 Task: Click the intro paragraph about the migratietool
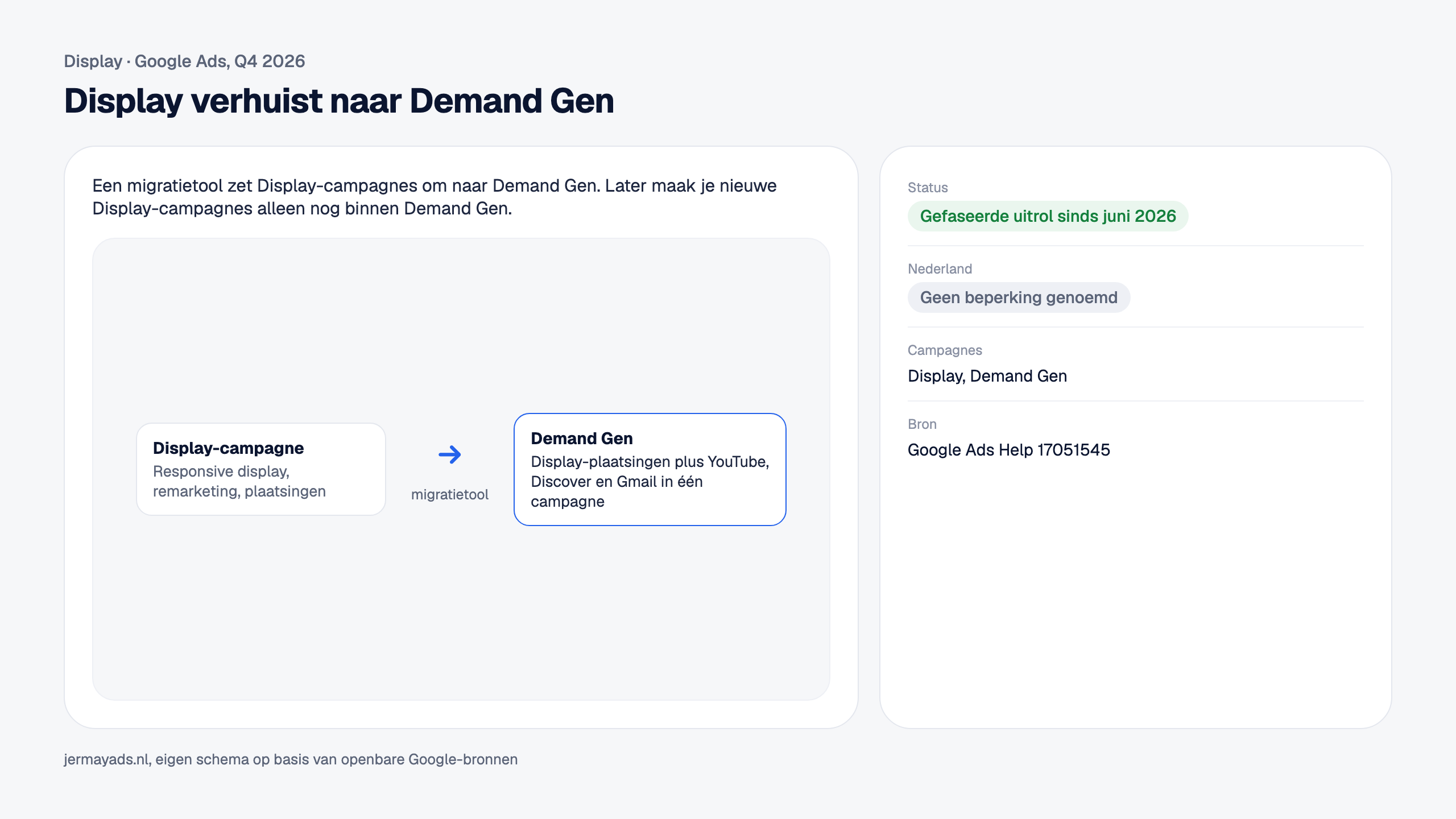point(435,197)
